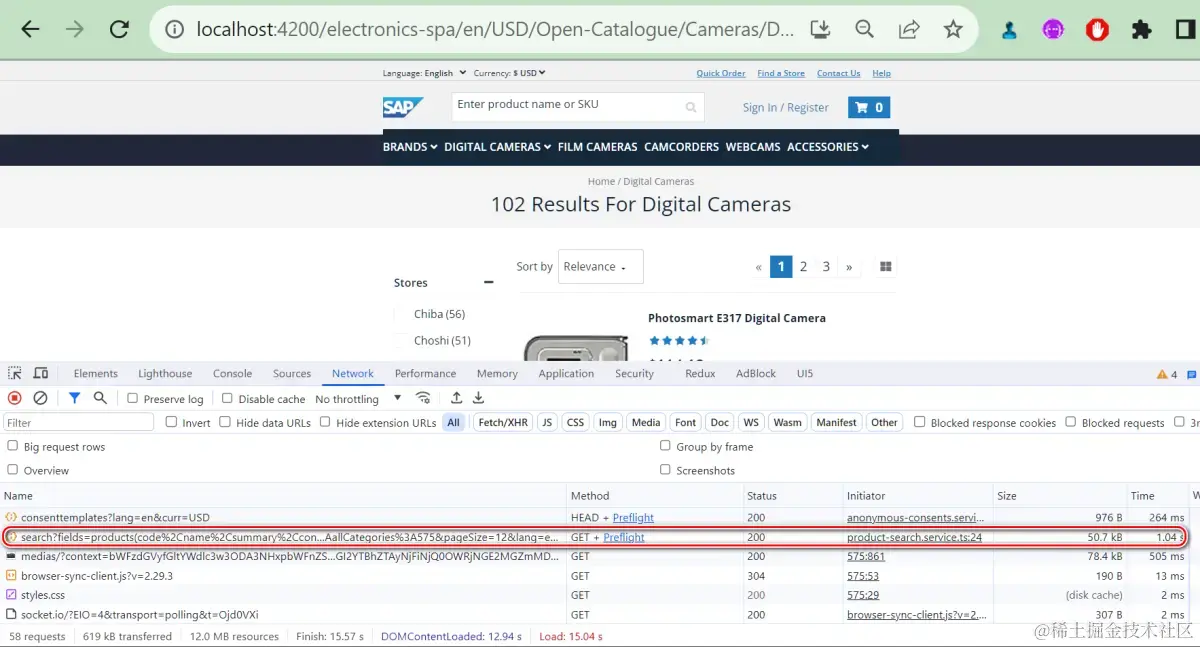Activate the inspect element picker in DevTools
Image resolution: width=1200 pixels, height=647 pixels.
[15, 373]
